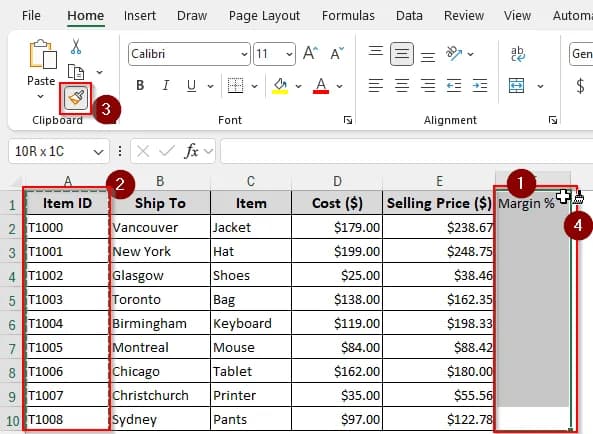Open Font settings dialog launcher

348,120
